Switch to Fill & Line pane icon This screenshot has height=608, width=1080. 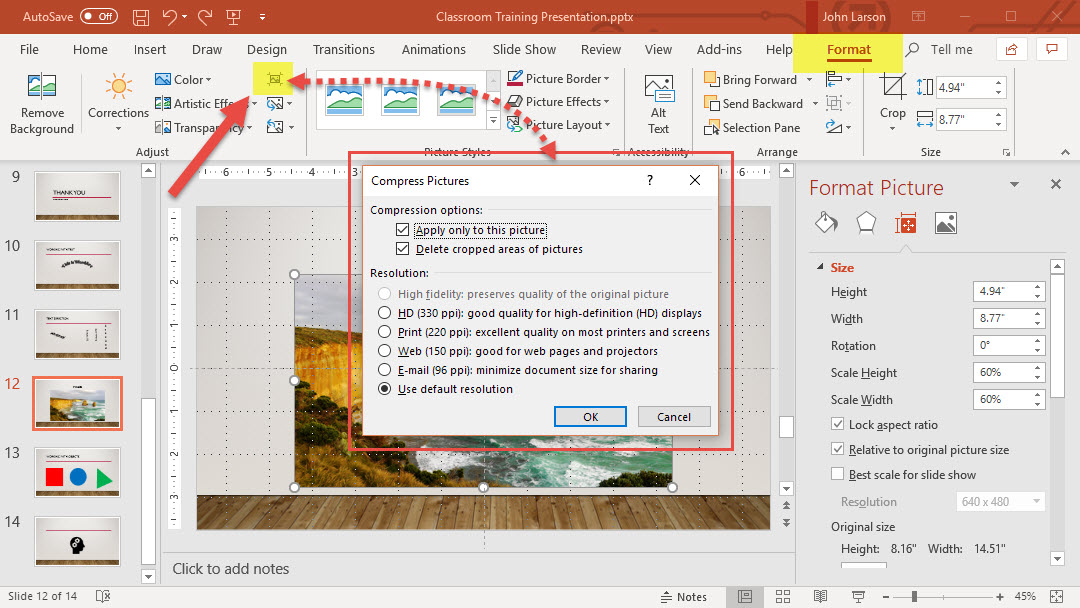[x=826, y=223]
